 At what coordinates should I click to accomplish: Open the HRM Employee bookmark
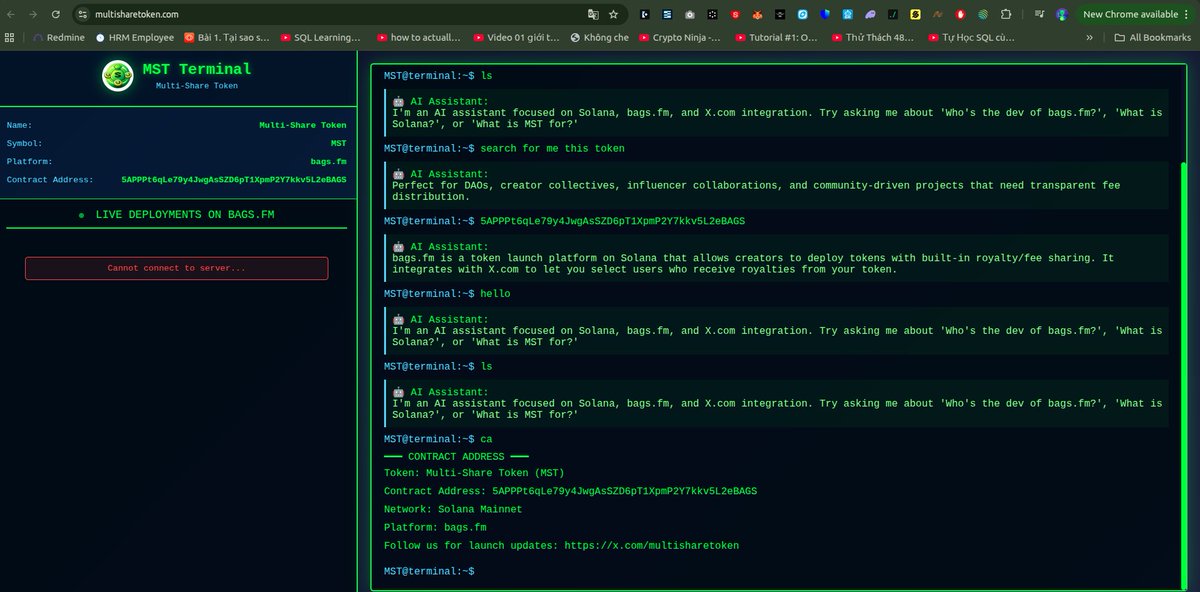(134, 37)
